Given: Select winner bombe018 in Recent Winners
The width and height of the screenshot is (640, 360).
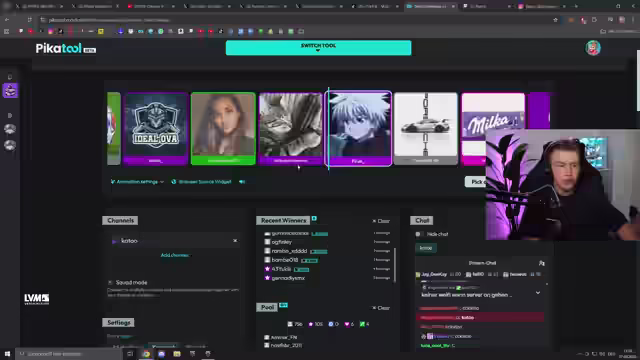Looking at the screenshot, I should (284, 260).
